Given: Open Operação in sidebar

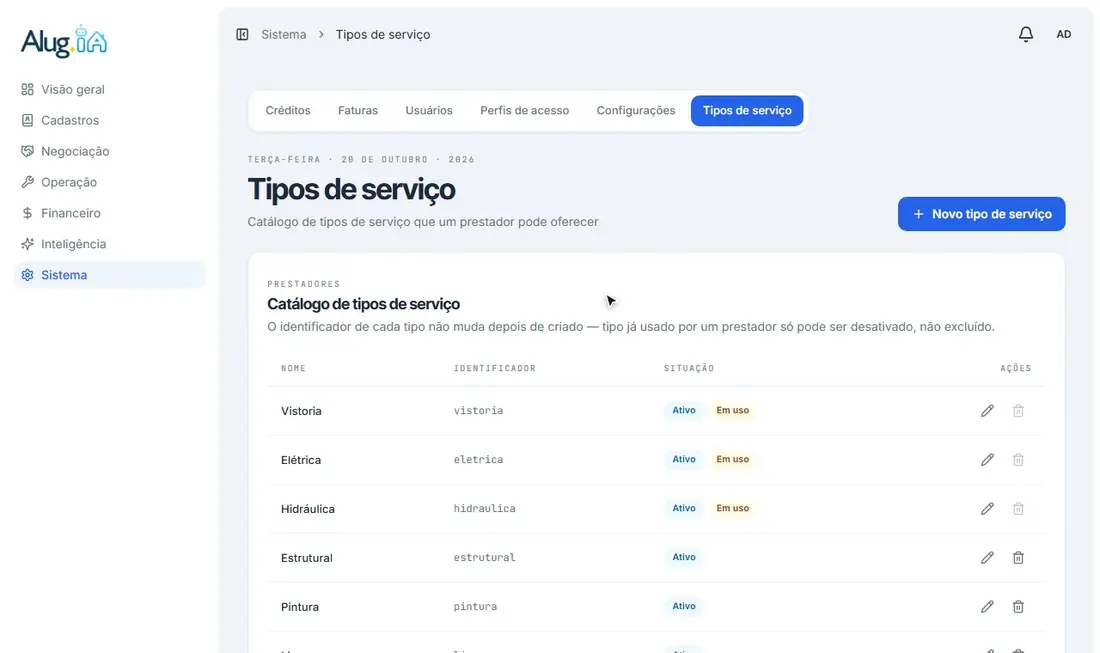Looking at the screenshot, I should point(109,182).
